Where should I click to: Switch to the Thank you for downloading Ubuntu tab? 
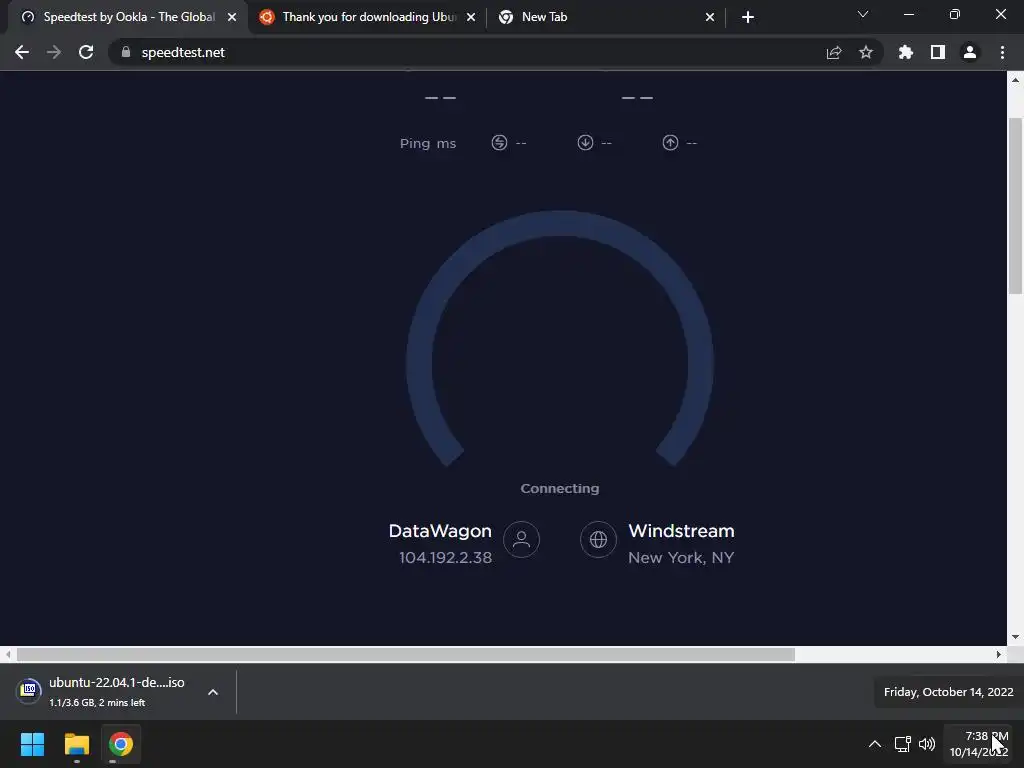point(369,17)
